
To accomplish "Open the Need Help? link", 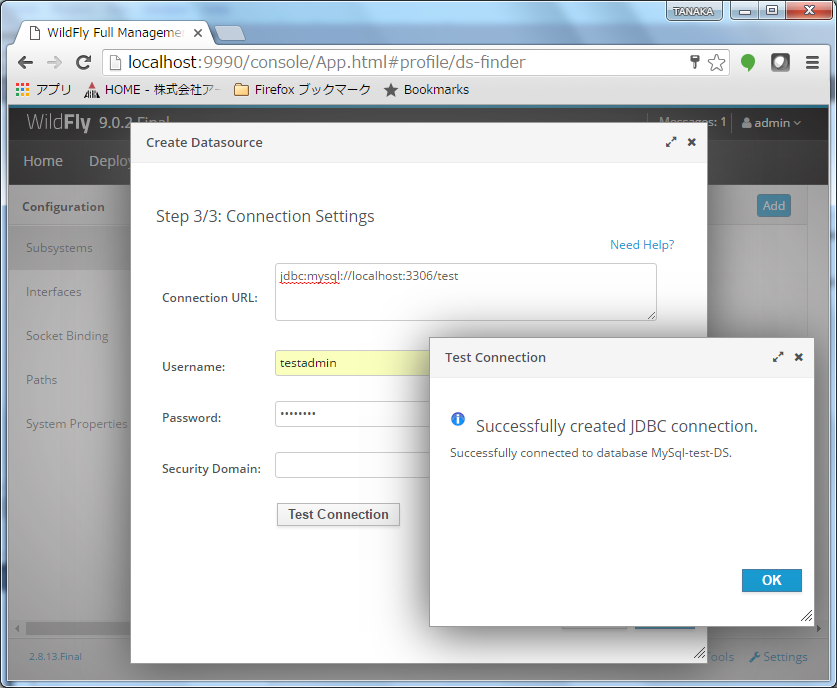I will [x=642, y=245].
